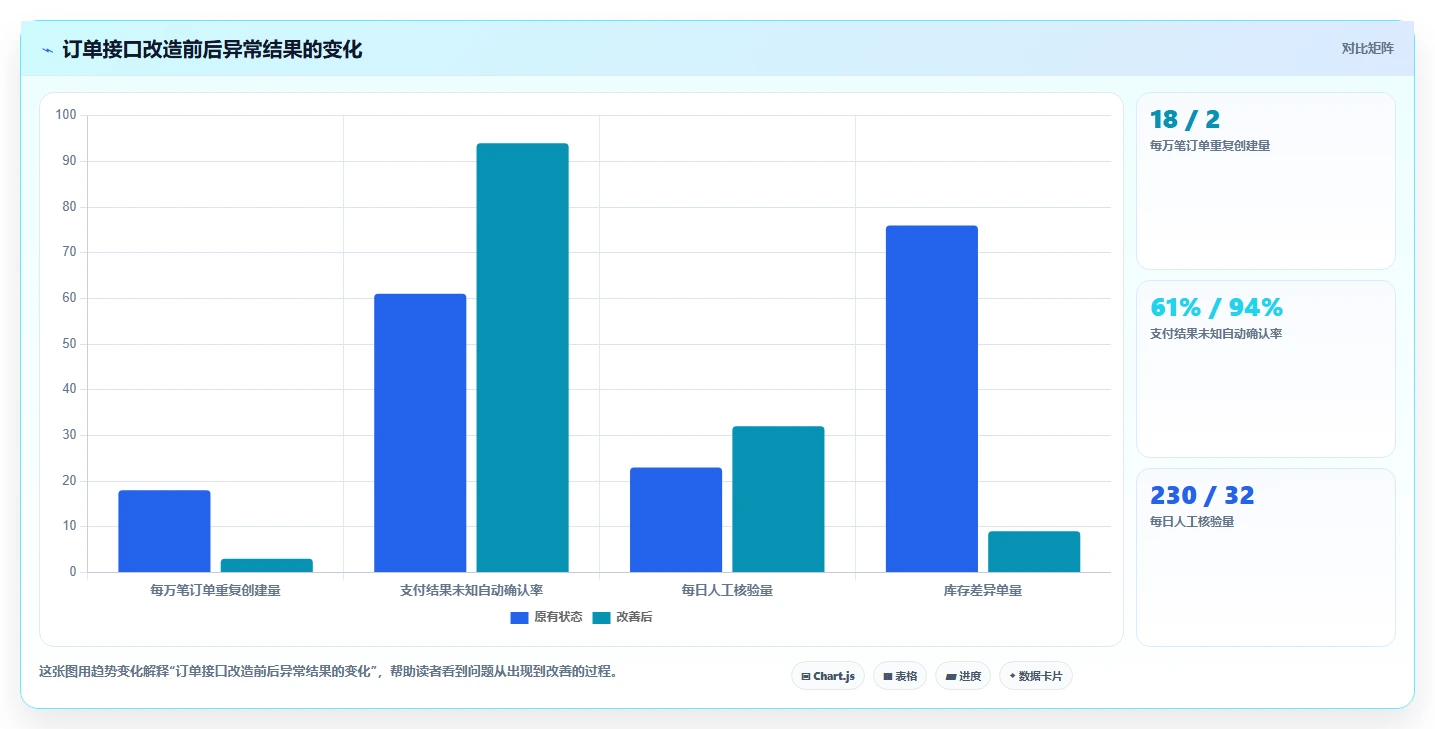The image size is (1435, 729).
Task: Click the x-axis label 支付结果未知自动确认率
Action: click(471, 590)
